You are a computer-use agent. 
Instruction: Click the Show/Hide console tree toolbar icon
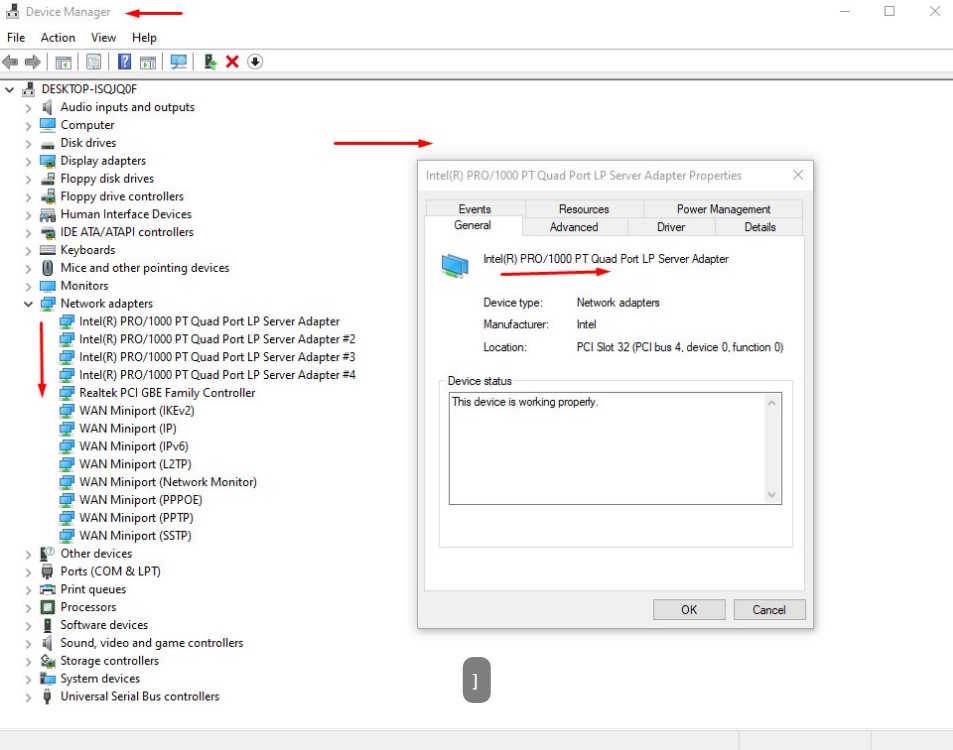pos(63,62)
